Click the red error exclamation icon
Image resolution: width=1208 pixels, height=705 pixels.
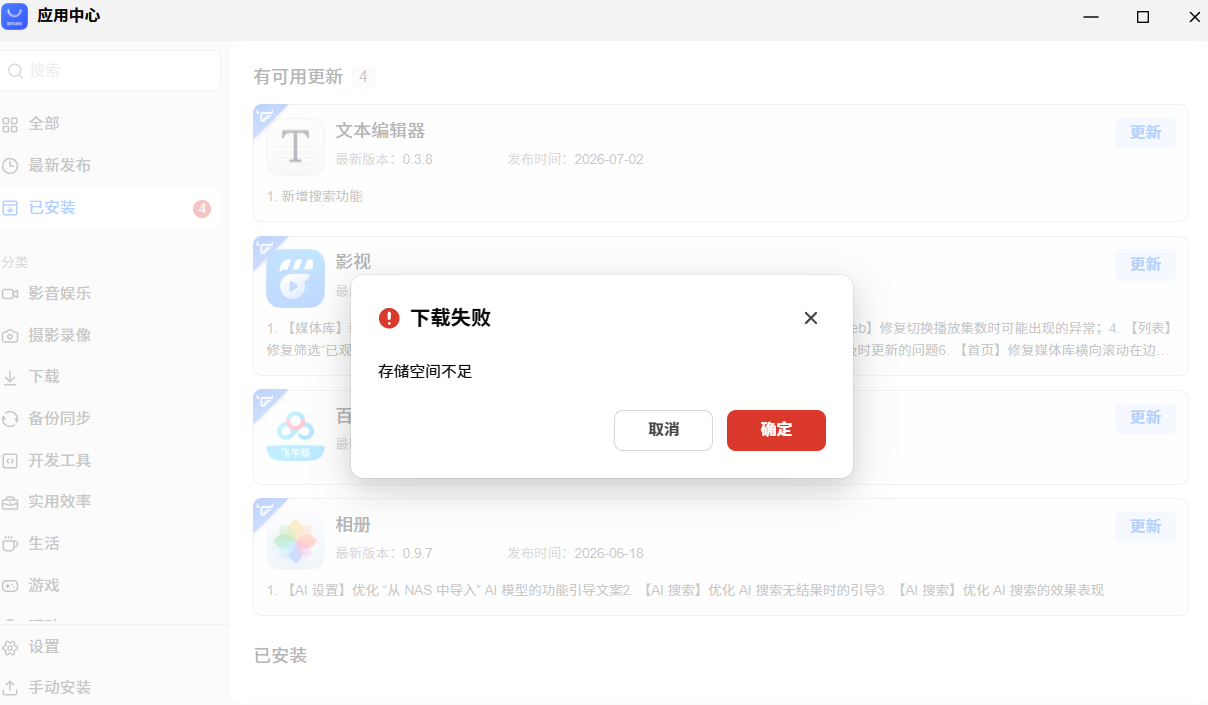point(389,318)
